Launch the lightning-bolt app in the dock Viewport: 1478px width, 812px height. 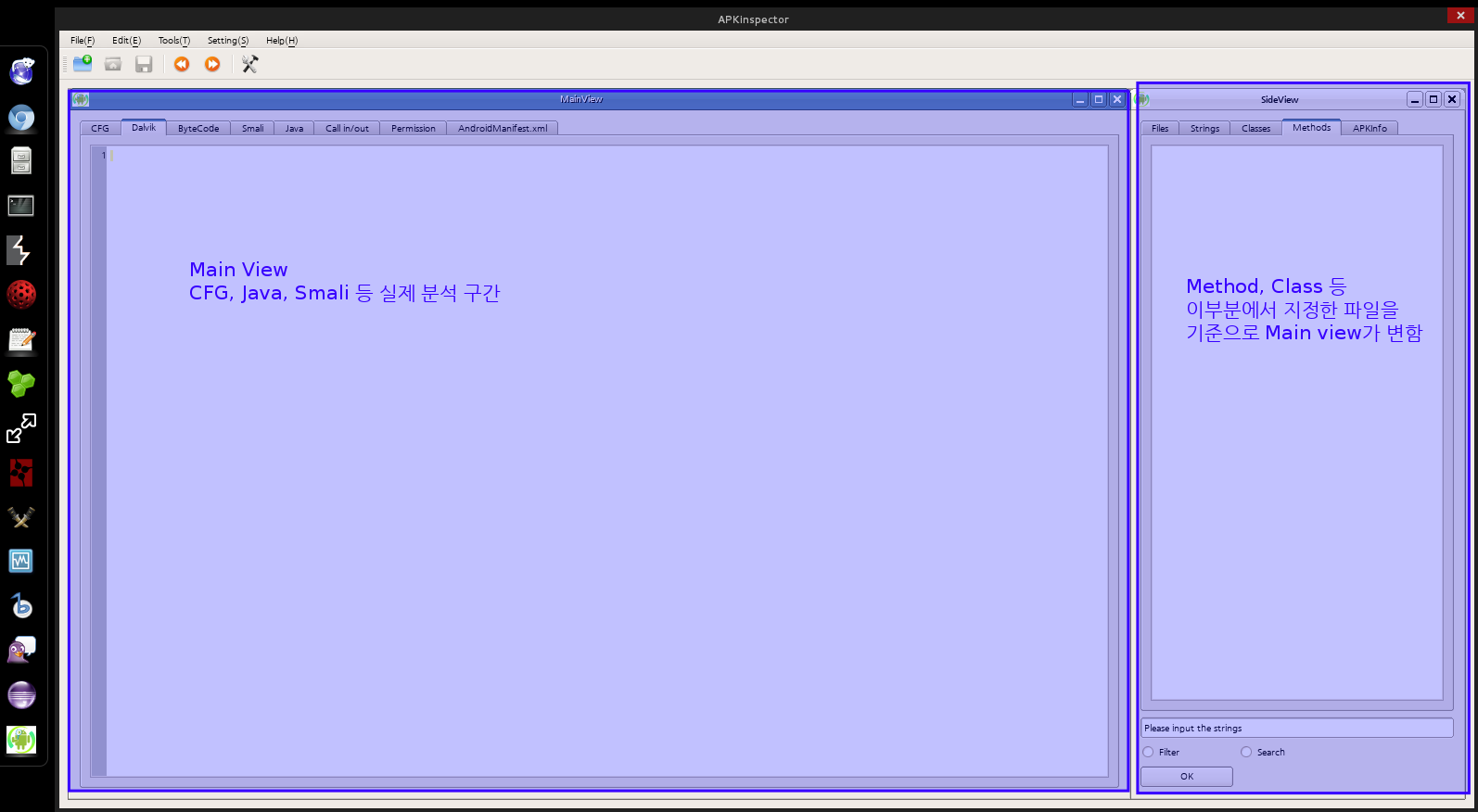click(19, 250)
